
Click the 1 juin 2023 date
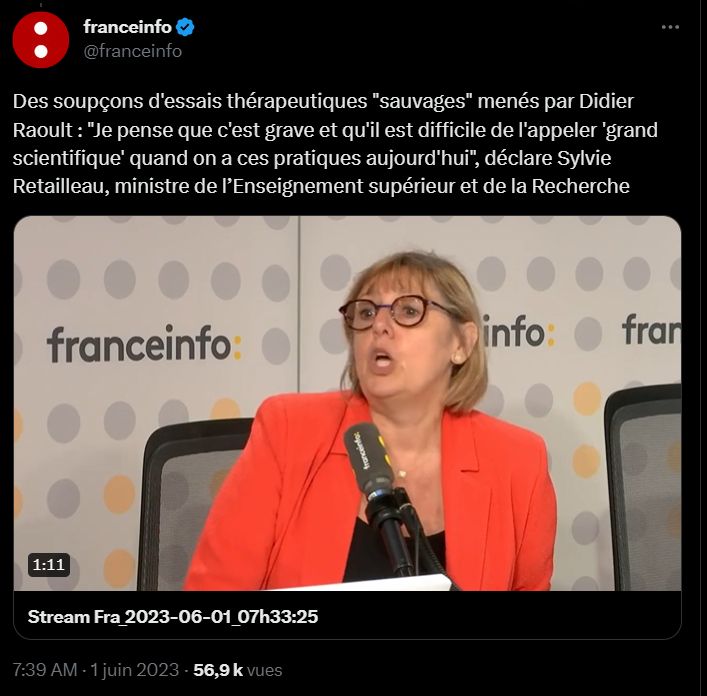[135, 670]
